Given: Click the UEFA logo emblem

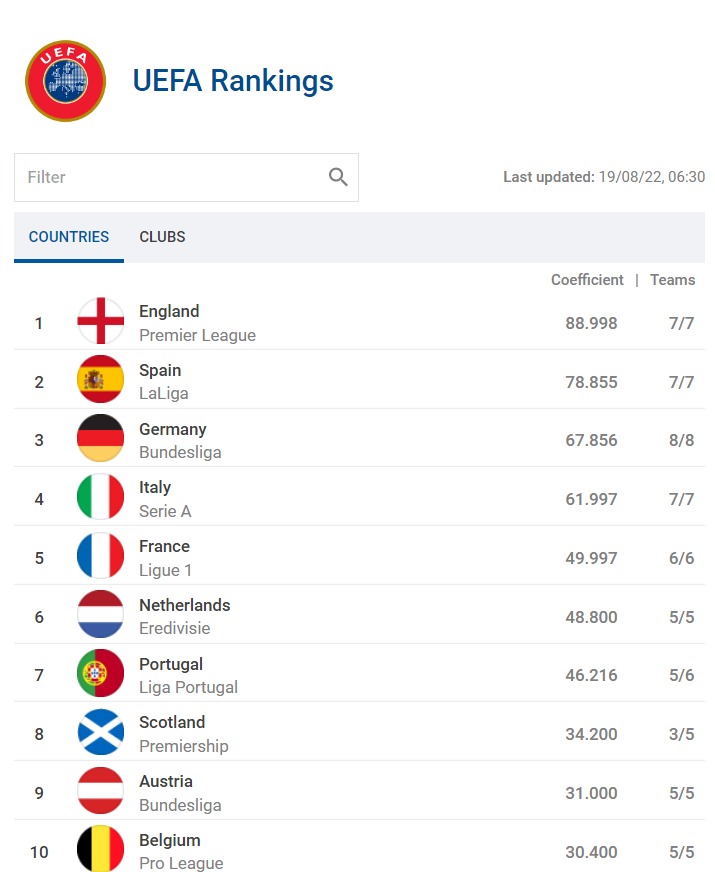Looking at the screenshot, I should click(66, 81).
